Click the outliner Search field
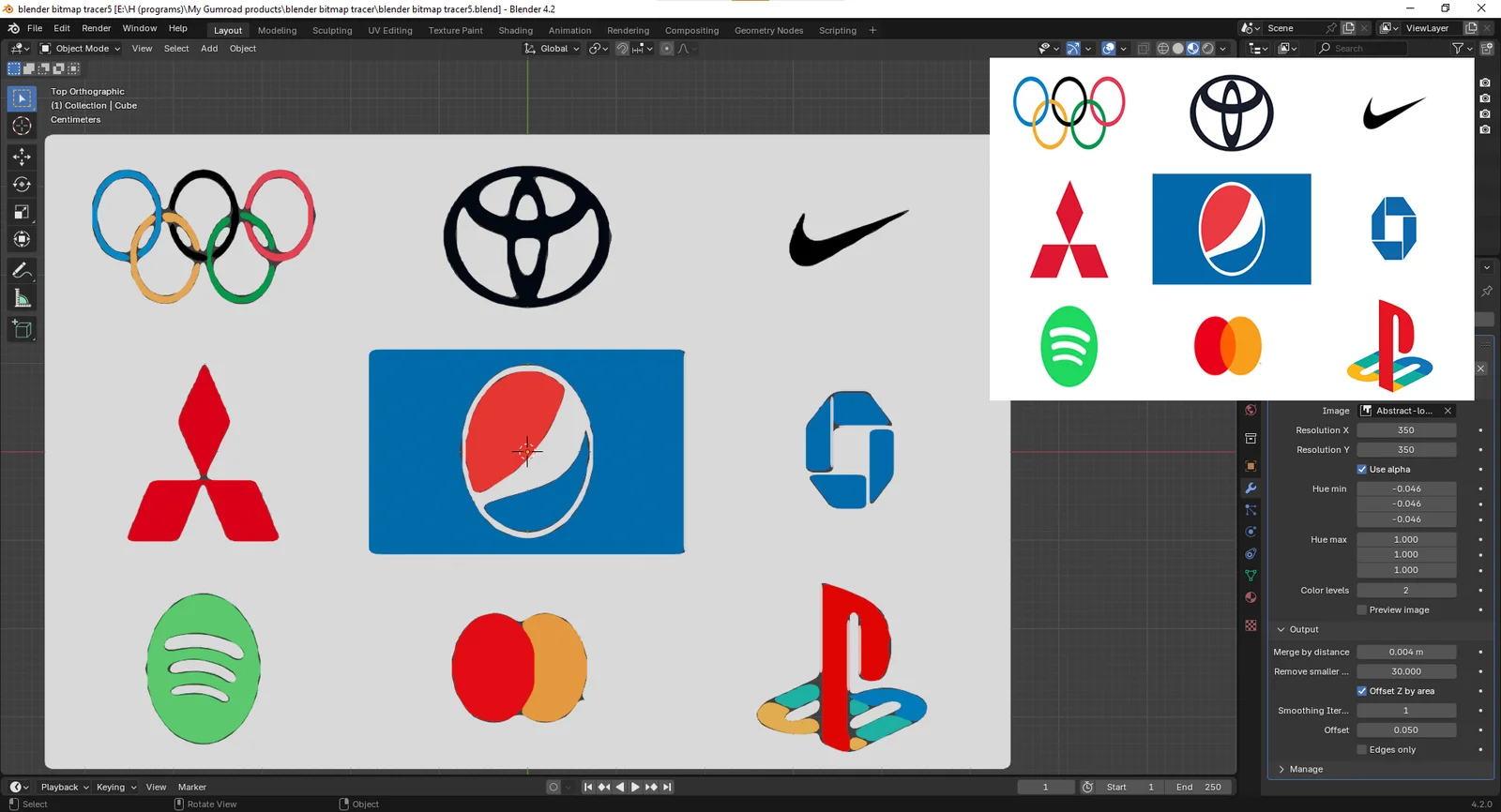The image size is (1501, 812). point(1361,49)
